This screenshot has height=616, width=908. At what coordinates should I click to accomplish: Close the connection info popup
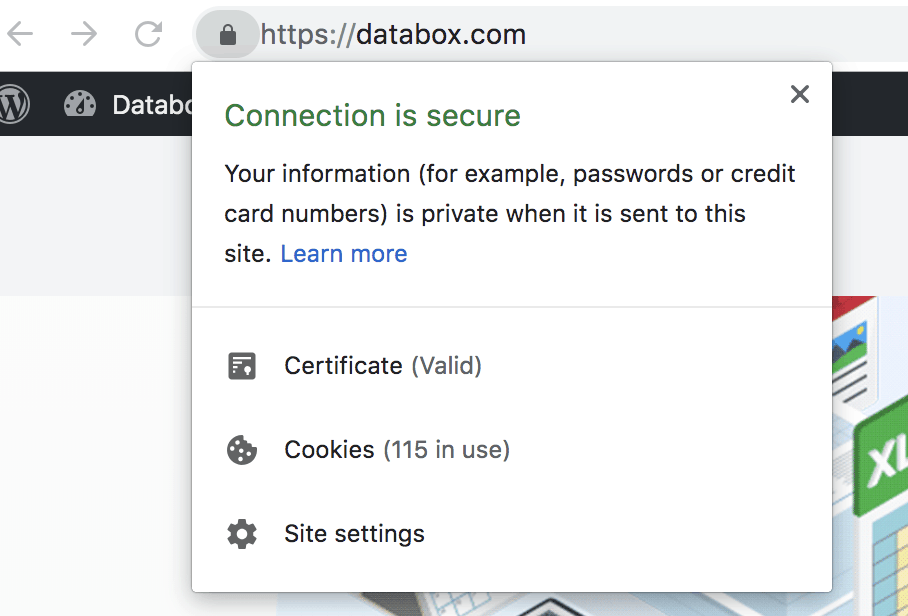coord(799,94)
